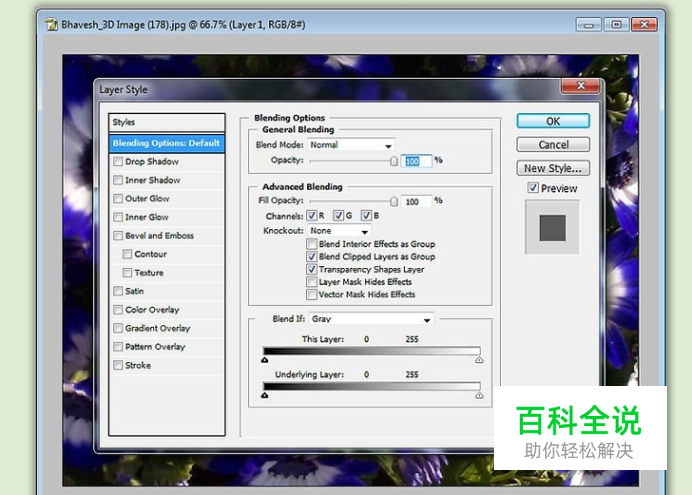Image resolution: width=692 pixels, height=495 pixels.
Task: Click Underlying Layer black slider triangle
Action: coord(265,396)
